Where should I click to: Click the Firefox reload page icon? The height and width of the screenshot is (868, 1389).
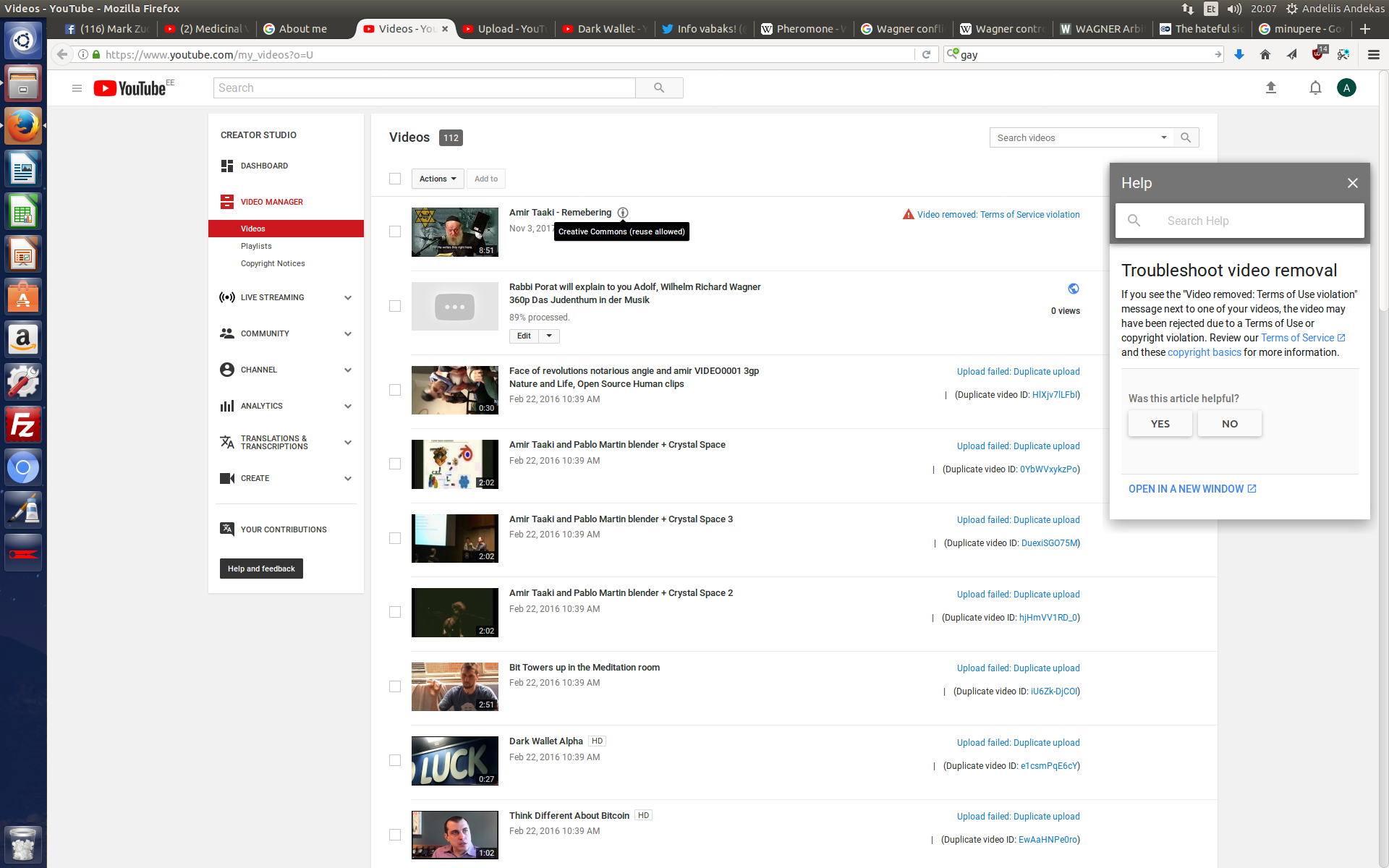926,54
